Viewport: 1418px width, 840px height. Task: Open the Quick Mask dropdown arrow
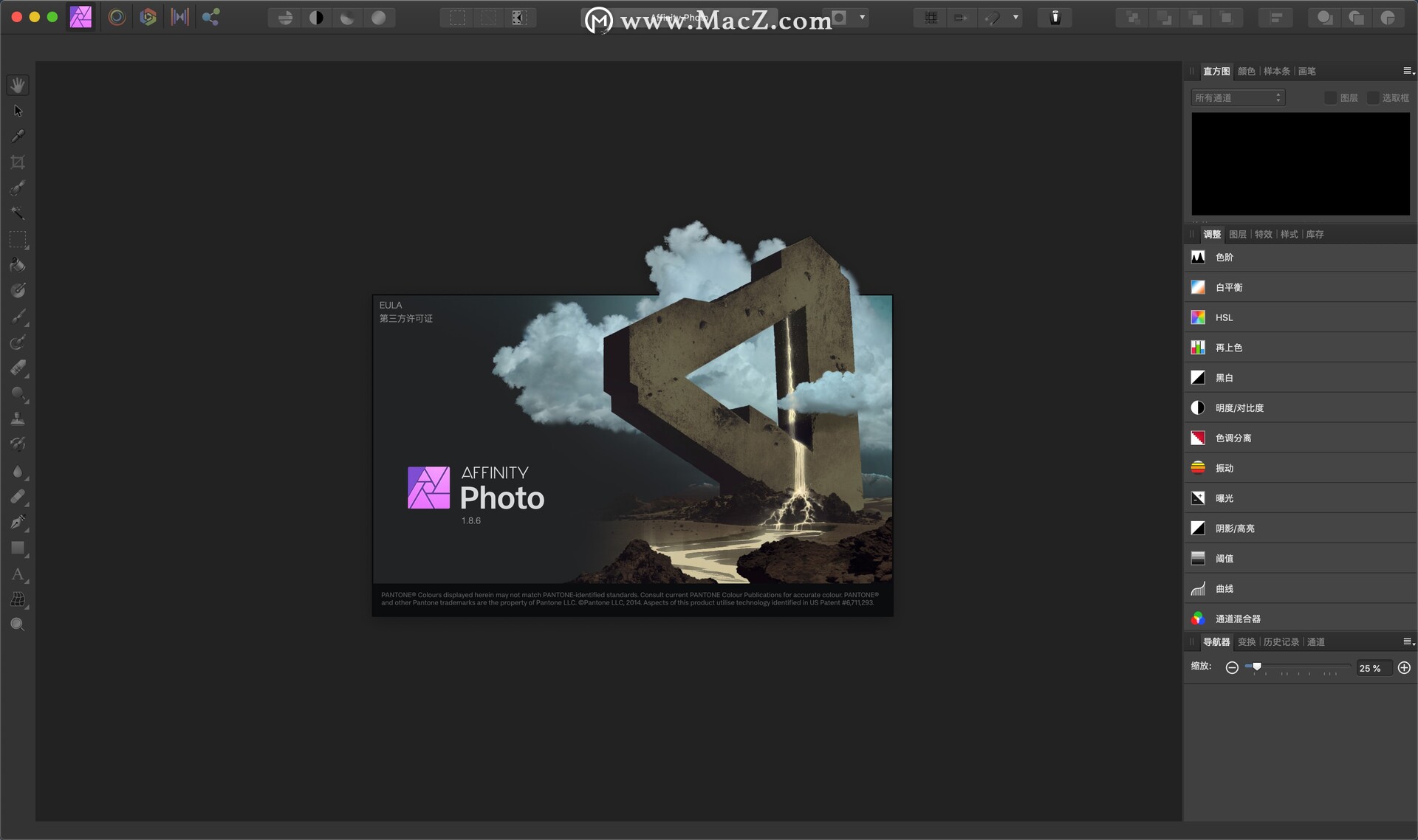[862, 18]
